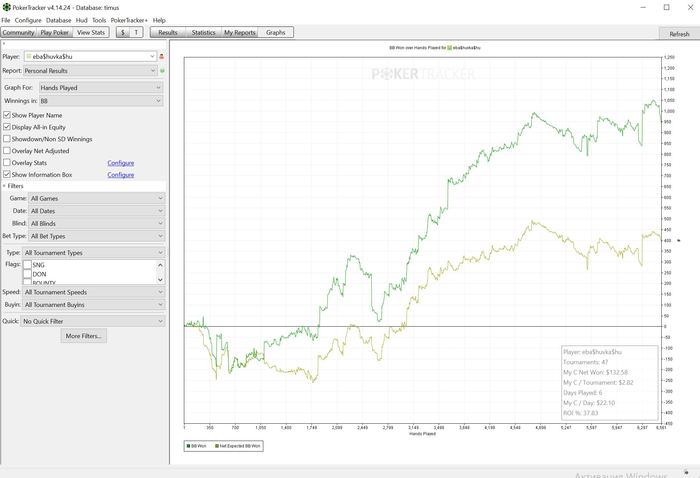Open the Tools menu

(x=99, y=20)
